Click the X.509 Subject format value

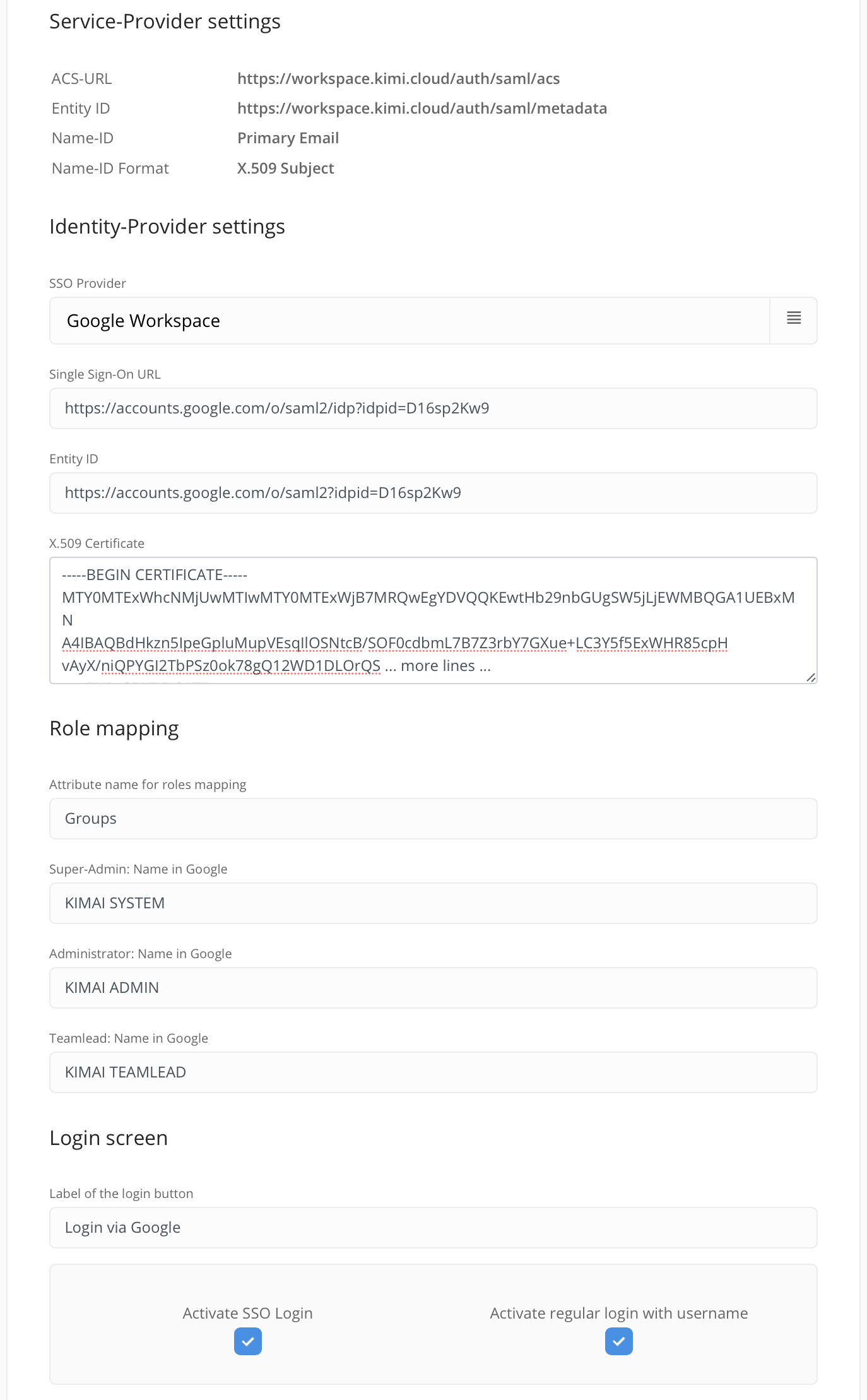coord(286,169)
